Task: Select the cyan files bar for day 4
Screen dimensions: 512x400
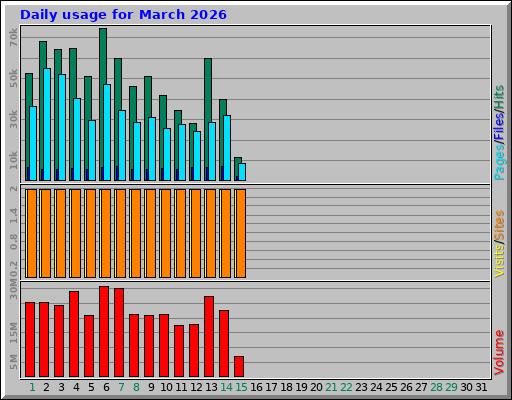Action: [x=77, y=139]
